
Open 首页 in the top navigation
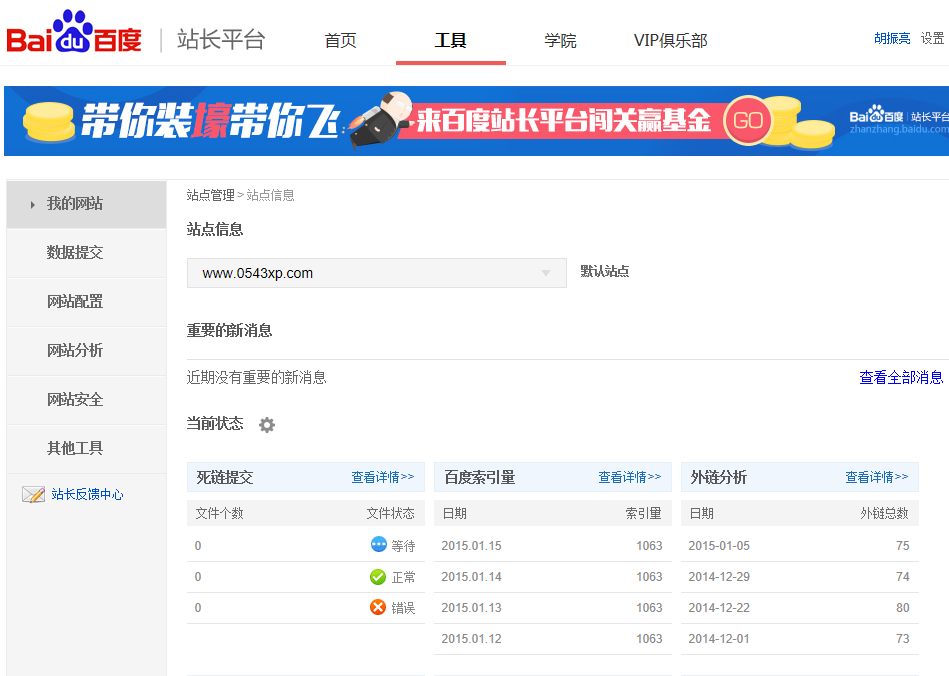pos(340,40)
